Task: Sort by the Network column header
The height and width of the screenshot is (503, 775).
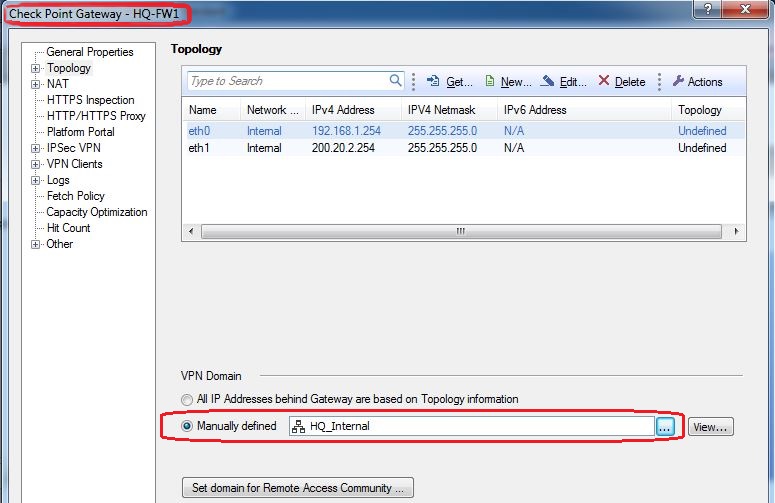Action: pos(273,110)
